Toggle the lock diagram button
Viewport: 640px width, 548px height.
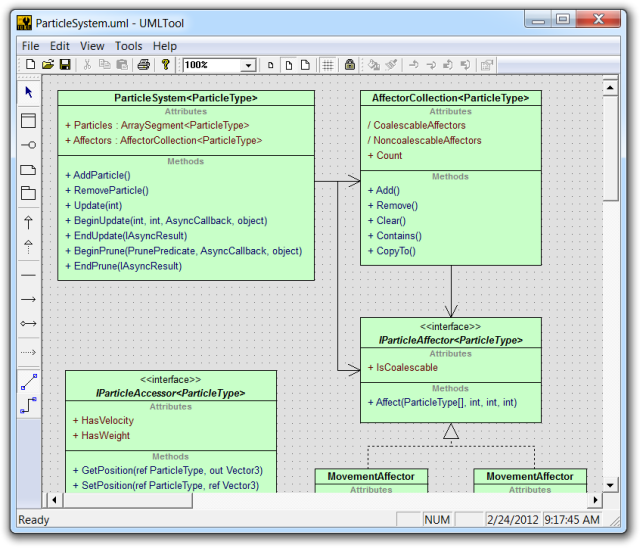point(349,65)
